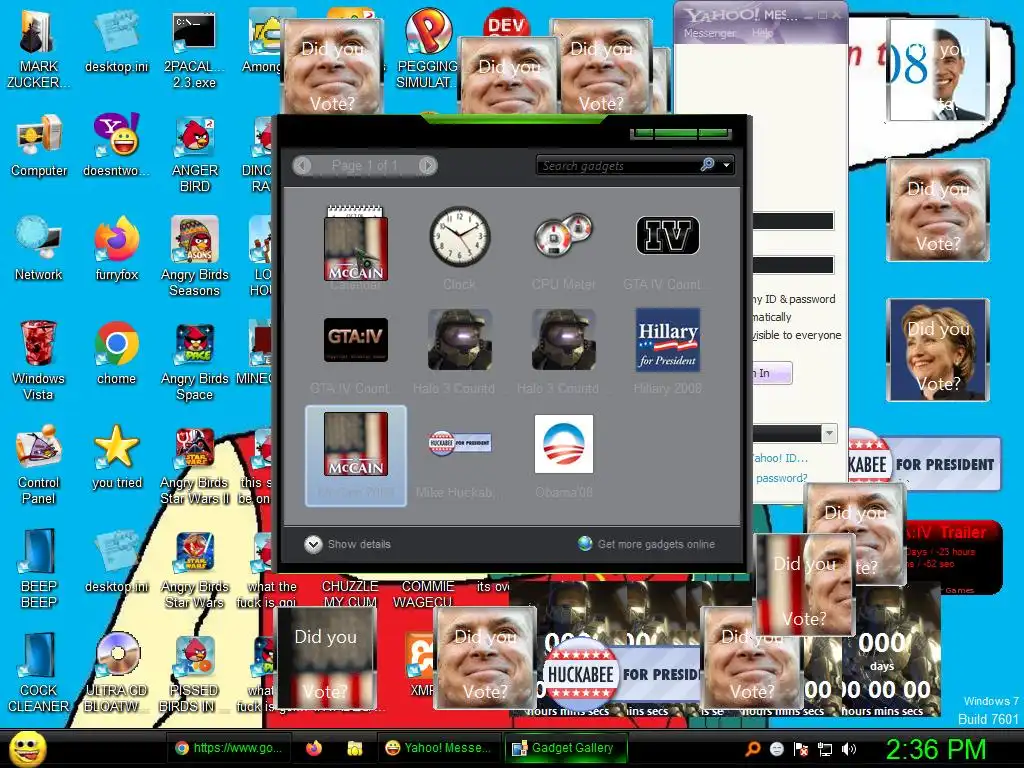This screenshot has width=1024, height=768.
Task: Select the McCain Calendar gadget
Action: (x=356, y=248)
